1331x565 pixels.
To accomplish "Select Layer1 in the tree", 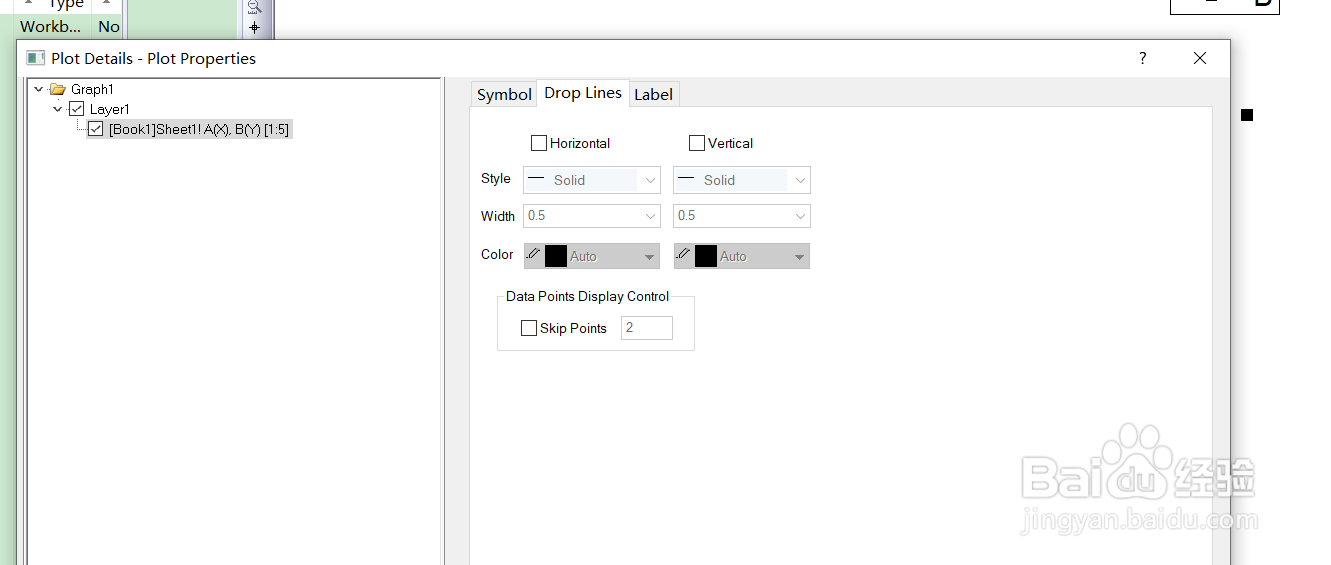I will tap(110, 109).
